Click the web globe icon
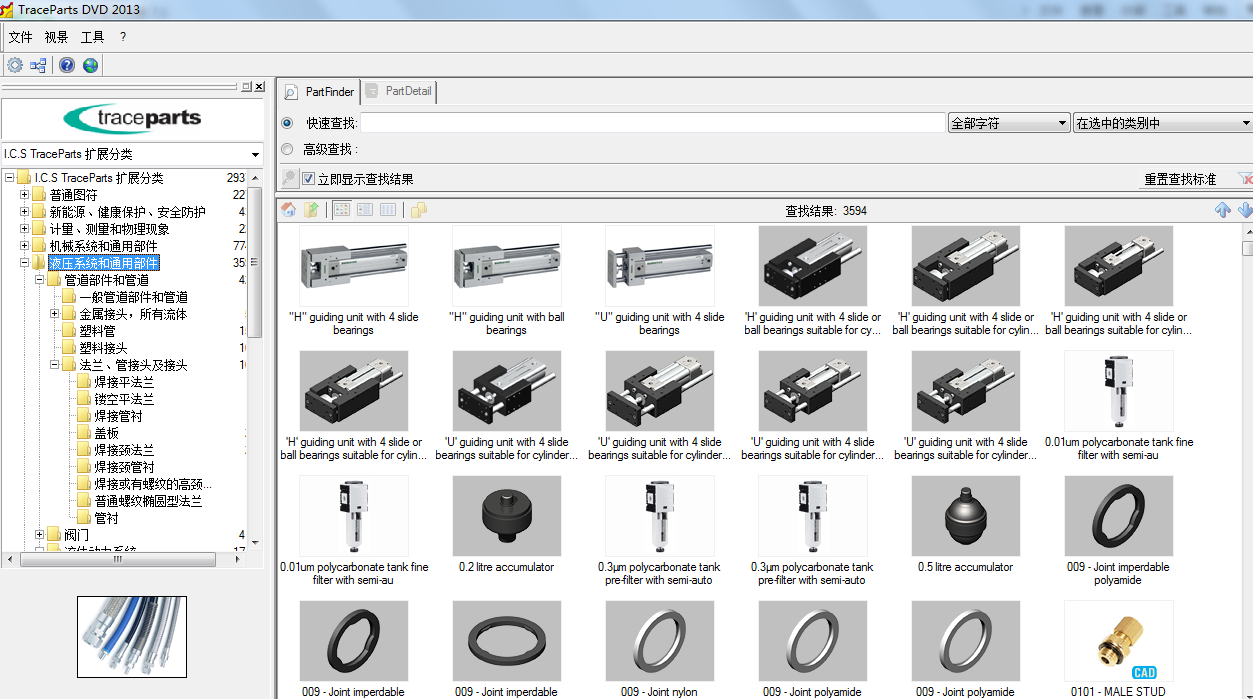Screen dimensions: 1253x699 coord(90,65)
